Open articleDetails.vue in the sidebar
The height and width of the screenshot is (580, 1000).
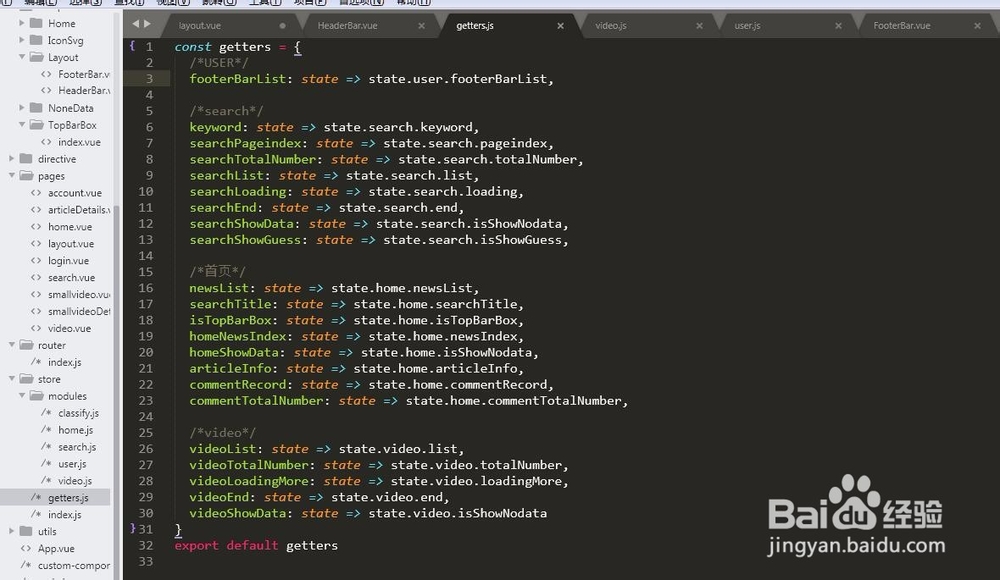click(x=79, y=209)
